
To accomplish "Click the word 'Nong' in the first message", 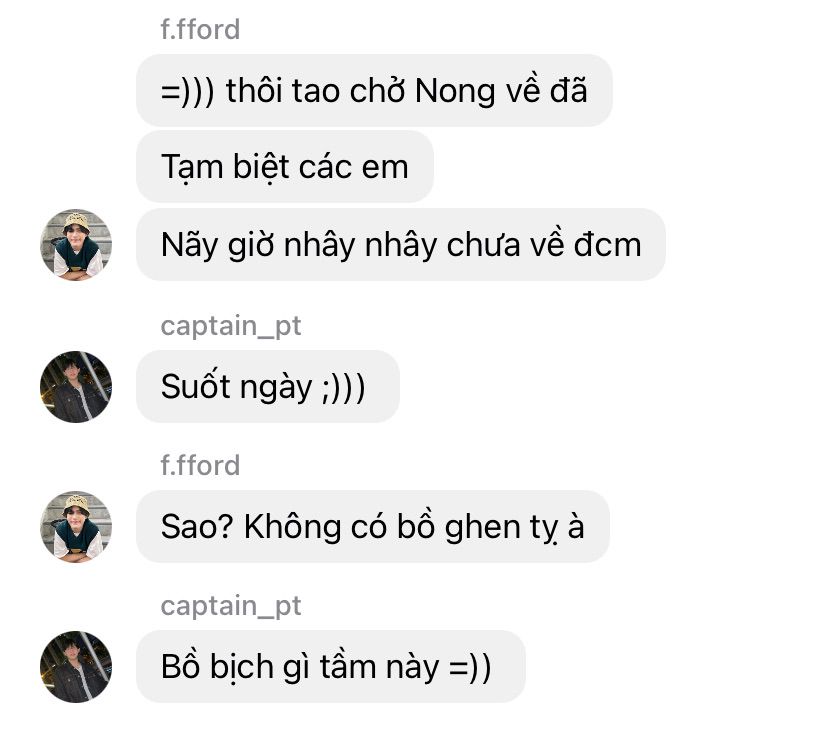I will [455, 91].
